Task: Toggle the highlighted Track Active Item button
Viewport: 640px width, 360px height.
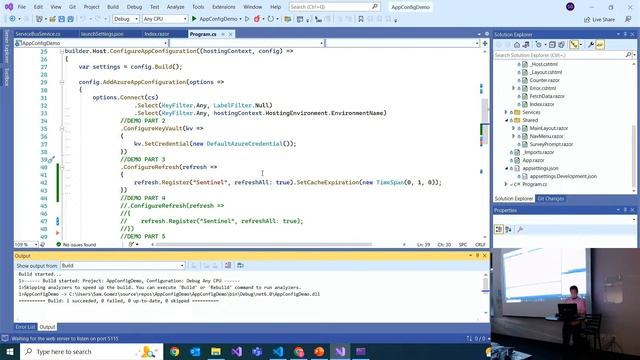Action: click(x=574, y=45)
